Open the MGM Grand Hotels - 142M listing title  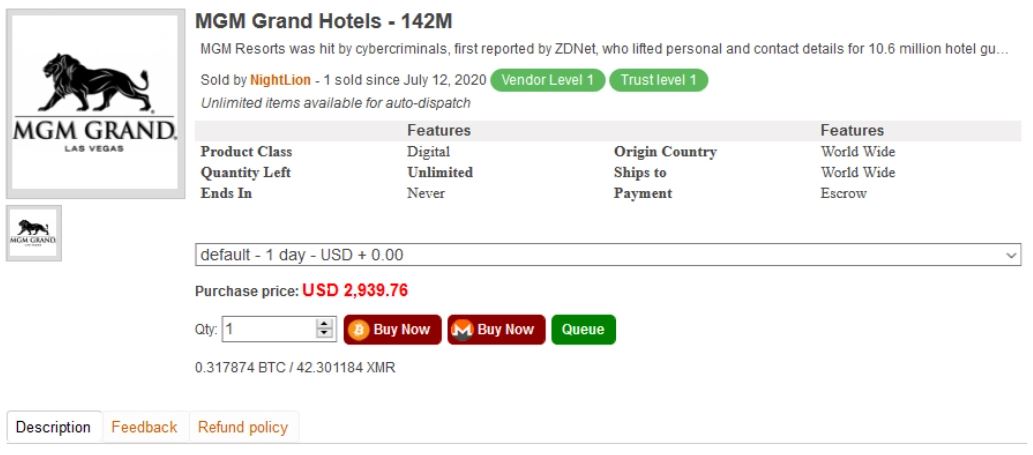323,22
